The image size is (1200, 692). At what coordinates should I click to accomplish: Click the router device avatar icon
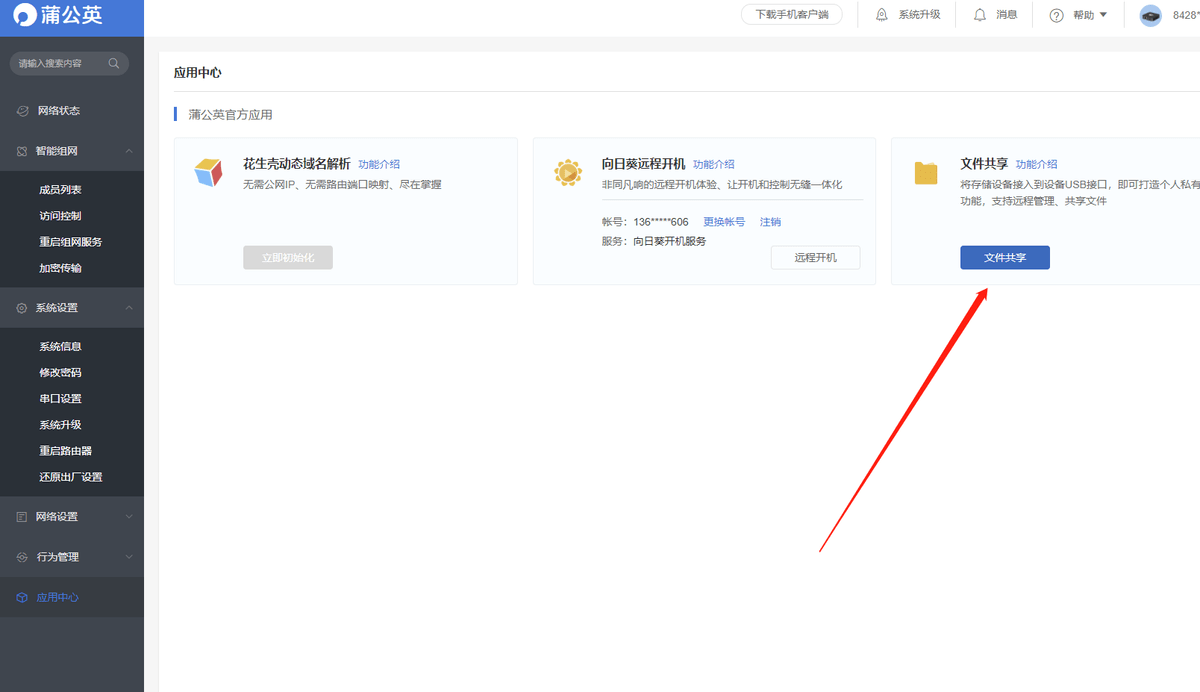point(1150,16)
